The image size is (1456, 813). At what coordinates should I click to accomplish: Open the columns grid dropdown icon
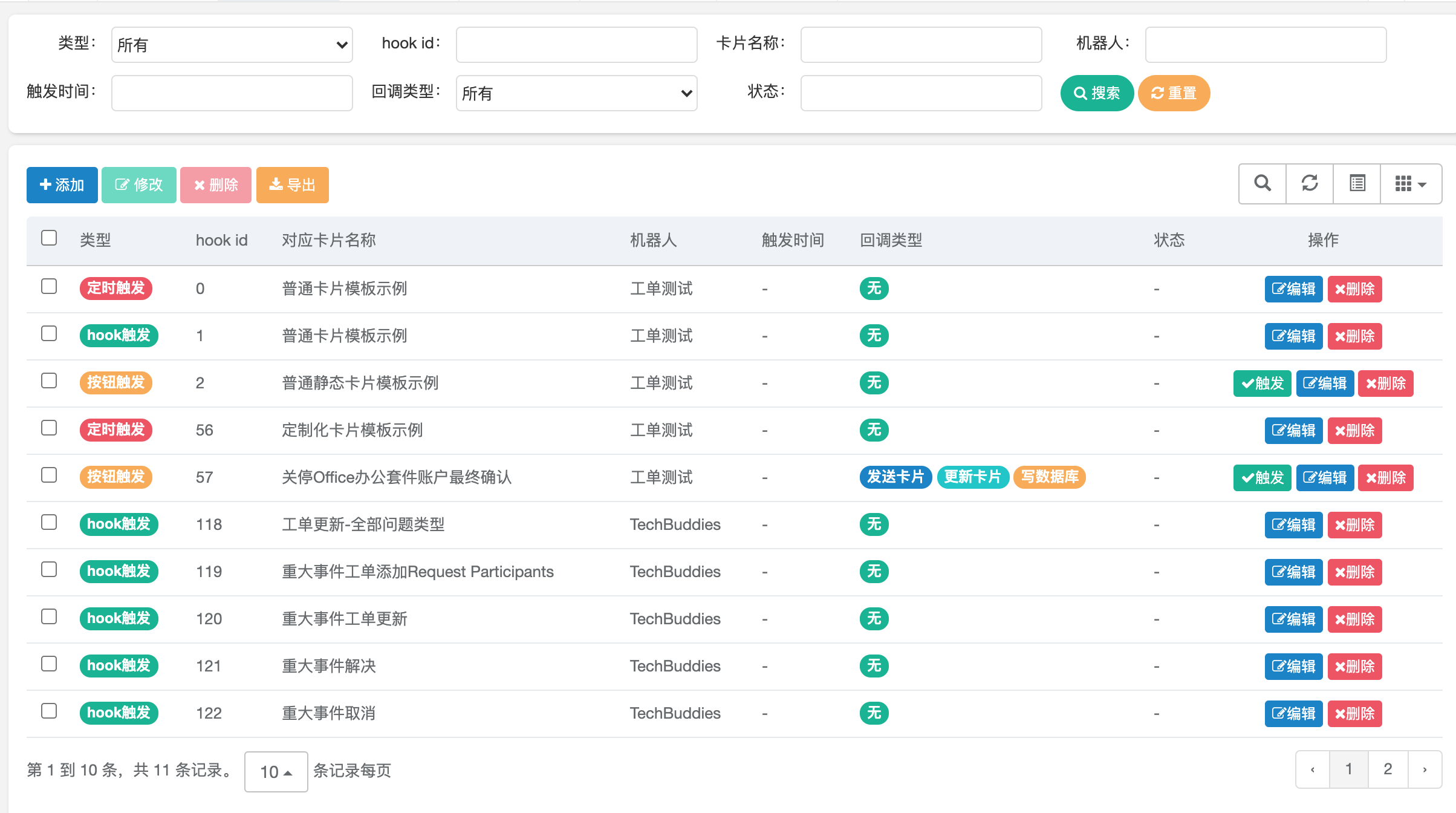(1410, 183)
